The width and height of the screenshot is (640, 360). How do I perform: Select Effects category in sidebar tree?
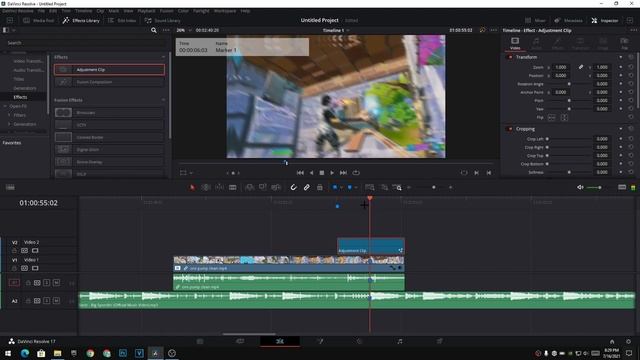pyautogui.click(x=20, y=97)
